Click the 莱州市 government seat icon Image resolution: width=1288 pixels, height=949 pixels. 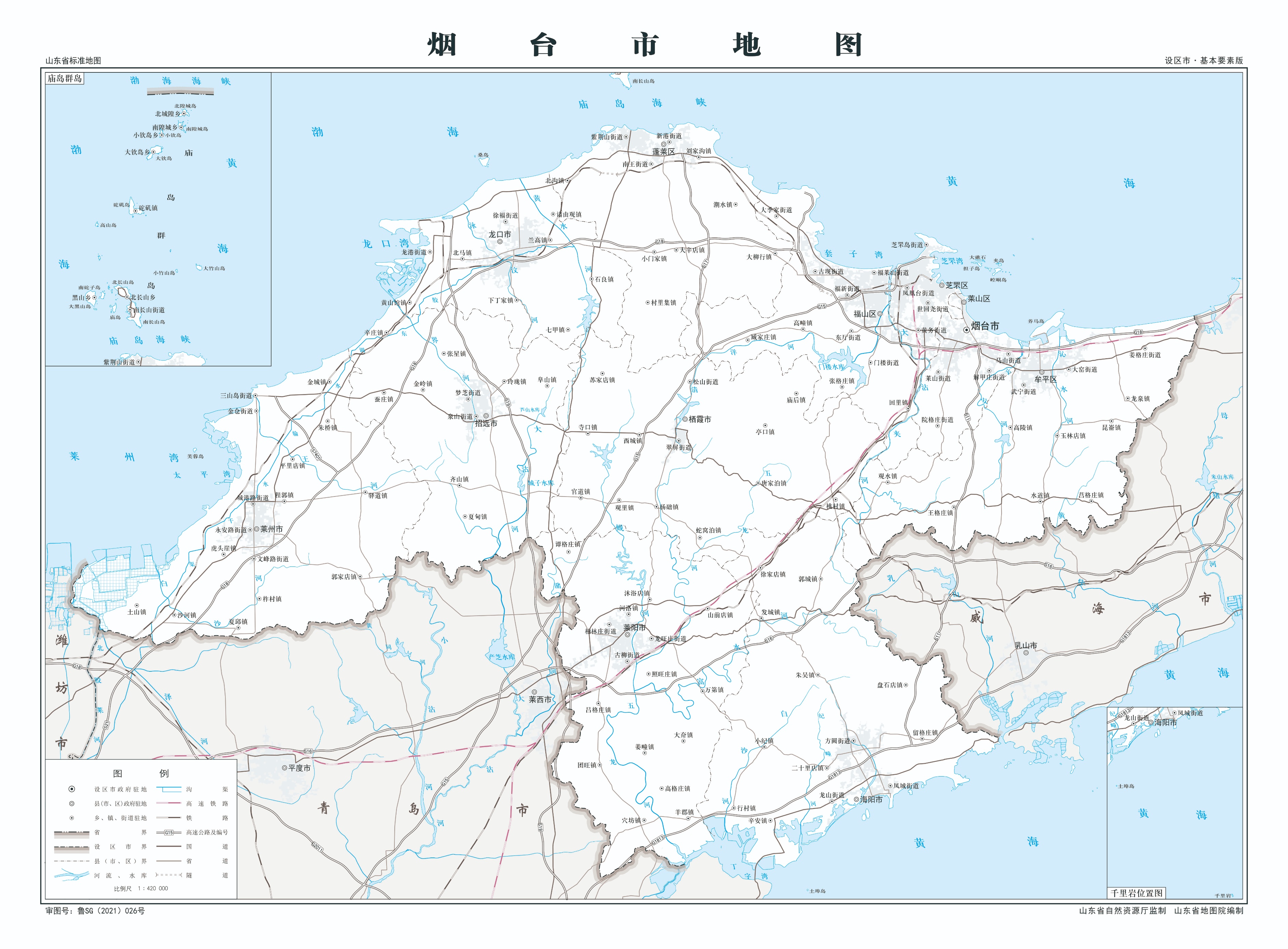257,530
